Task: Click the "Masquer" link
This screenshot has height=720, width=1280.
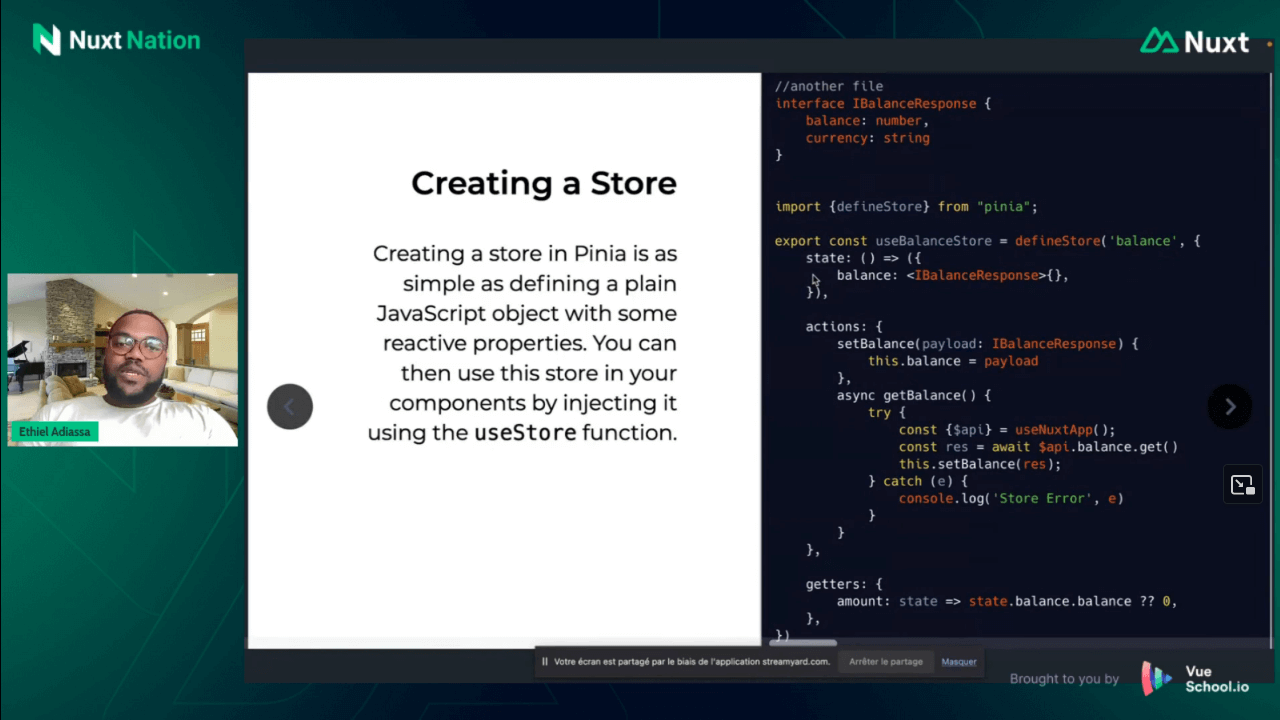Action: [958, 662]
